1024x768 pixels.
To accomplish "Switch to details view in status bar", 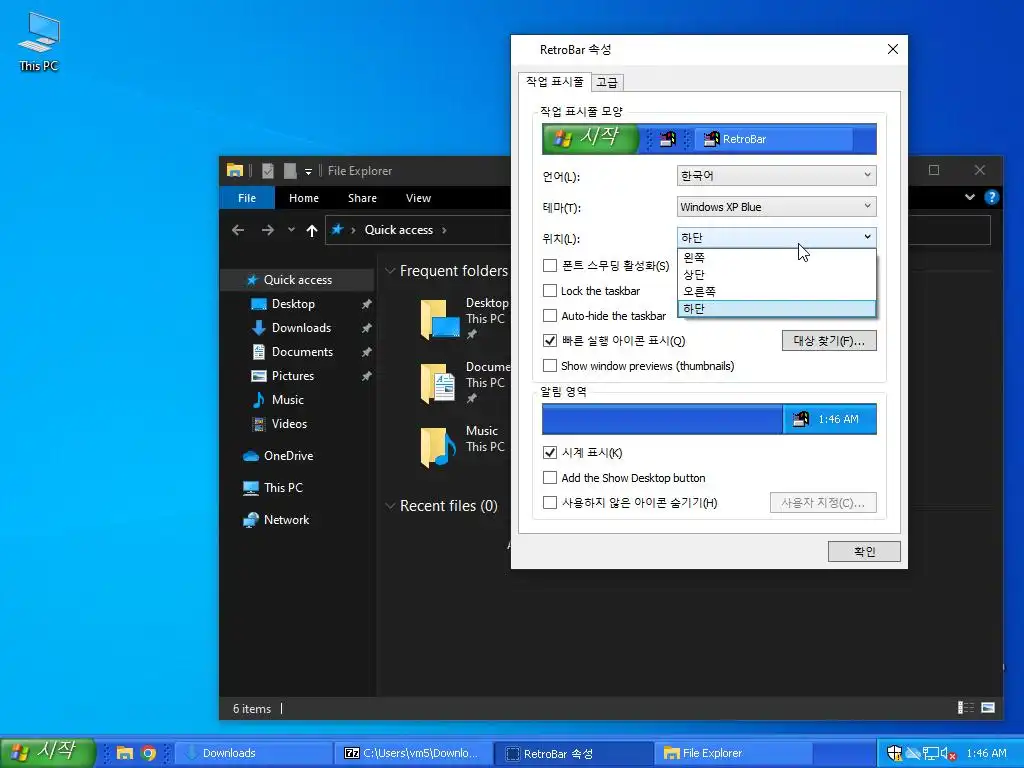I will [965, 707].
